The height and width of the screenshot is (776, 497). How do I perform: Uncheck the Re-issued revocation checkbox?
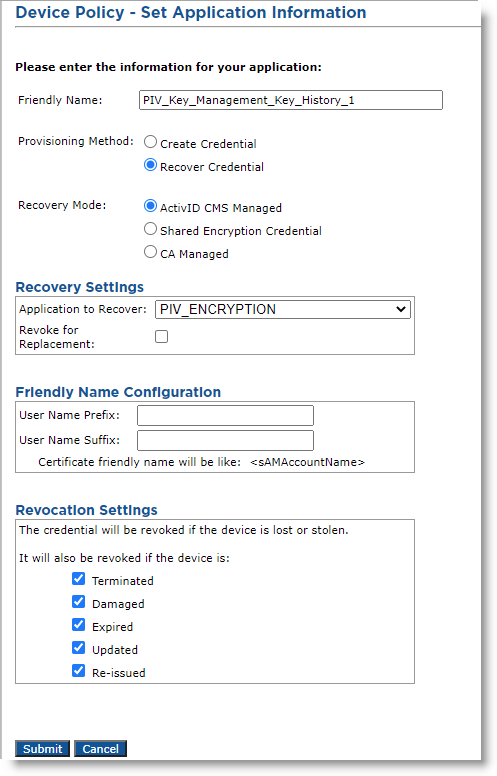pos(79,671)
